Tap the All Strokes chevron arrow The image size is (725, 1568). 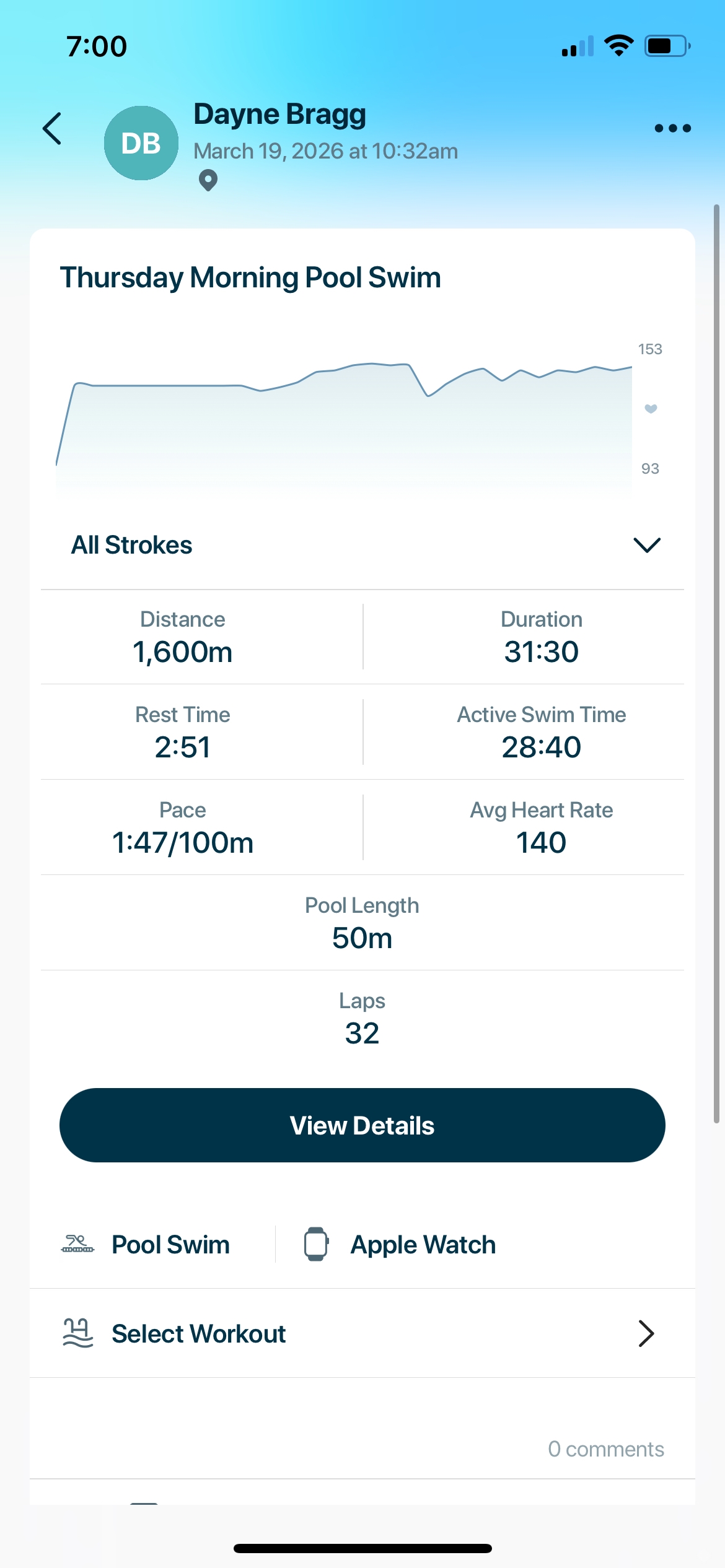click(647, 545)
